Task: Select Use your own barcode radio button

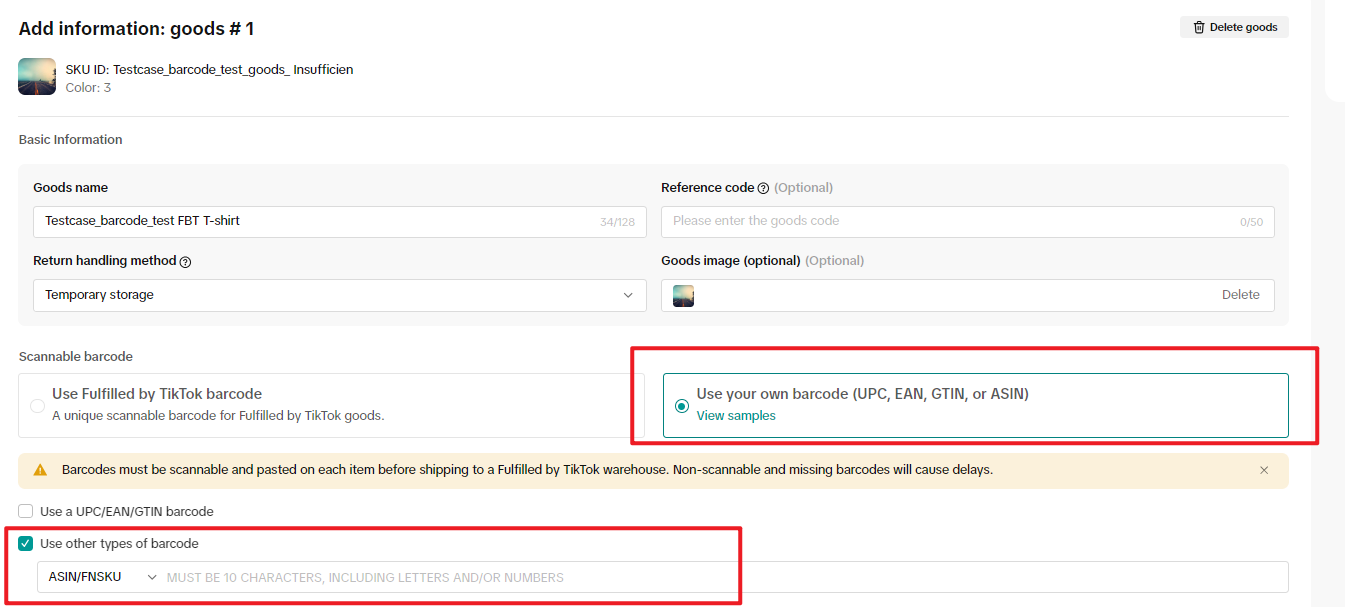Action: click(x=682, y=406)
